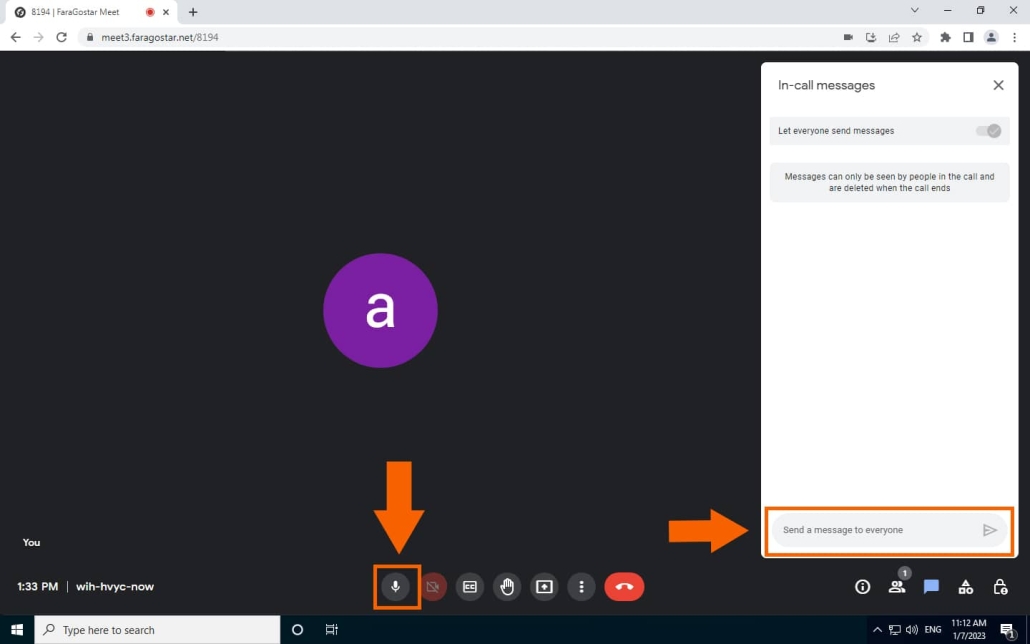This screenshot has height=644, width=1030.
Task: Close the In-call messages panel
Action: pyautogui.click(x=998, y=86)
